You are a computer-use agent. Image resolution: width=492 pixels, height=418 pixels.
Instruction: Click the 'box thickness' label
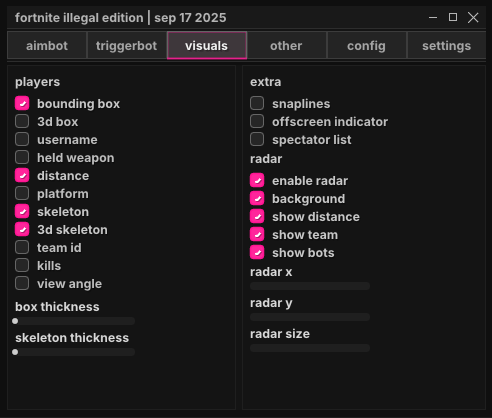pos(57,307)
